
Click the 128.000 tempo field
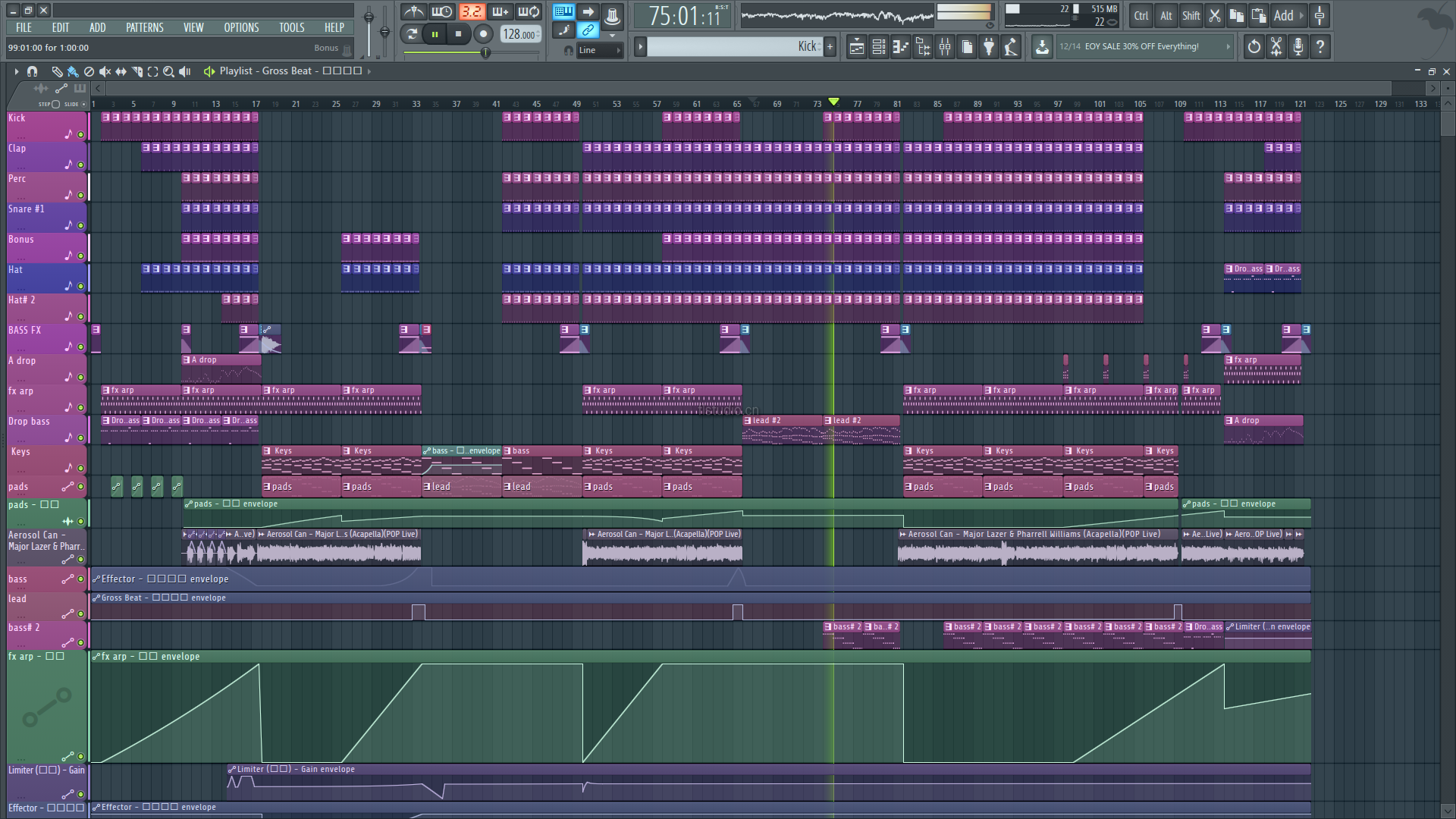click(x=521, y=34)
